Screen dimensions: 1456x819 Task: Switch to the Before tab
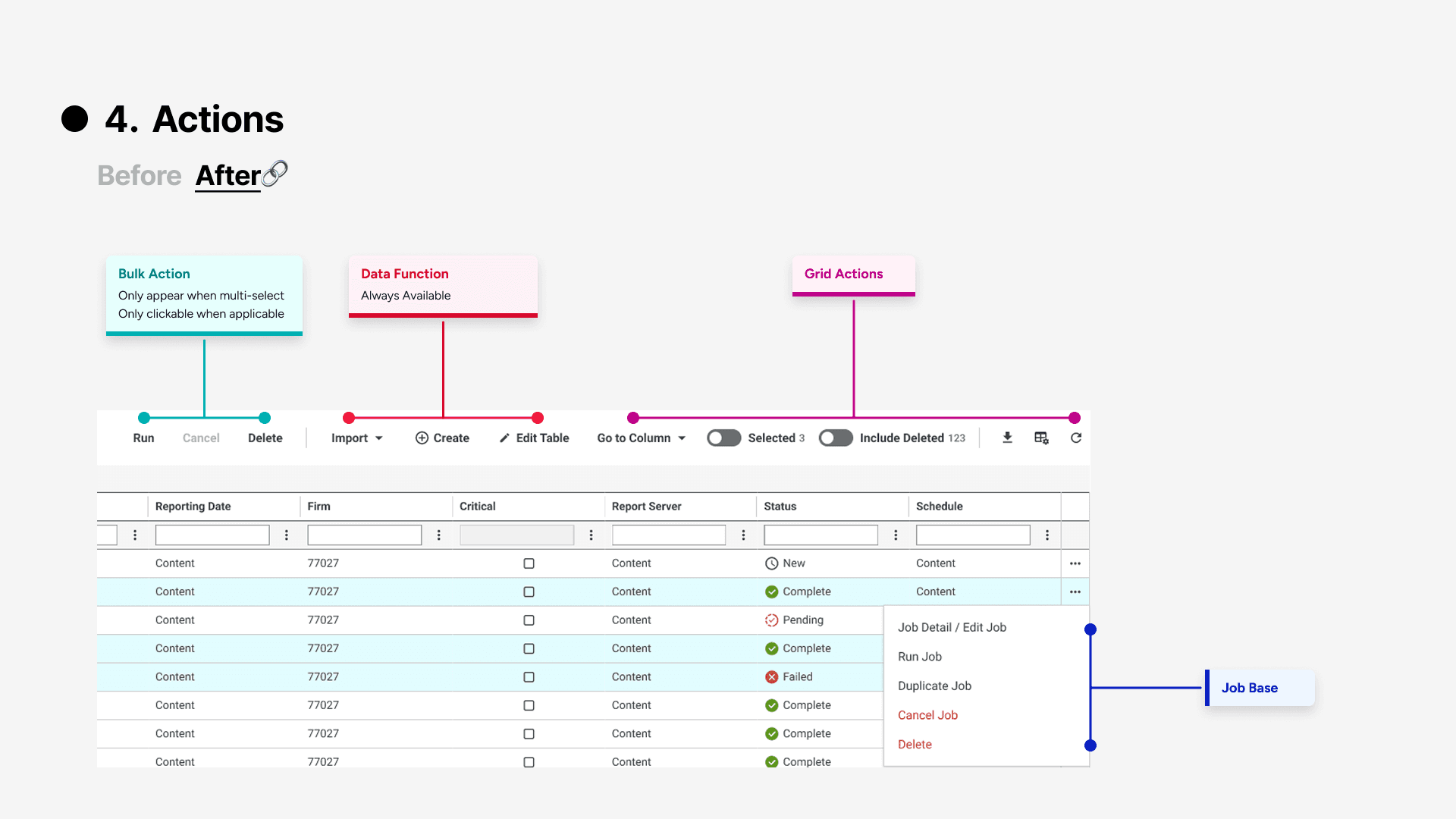140,175
